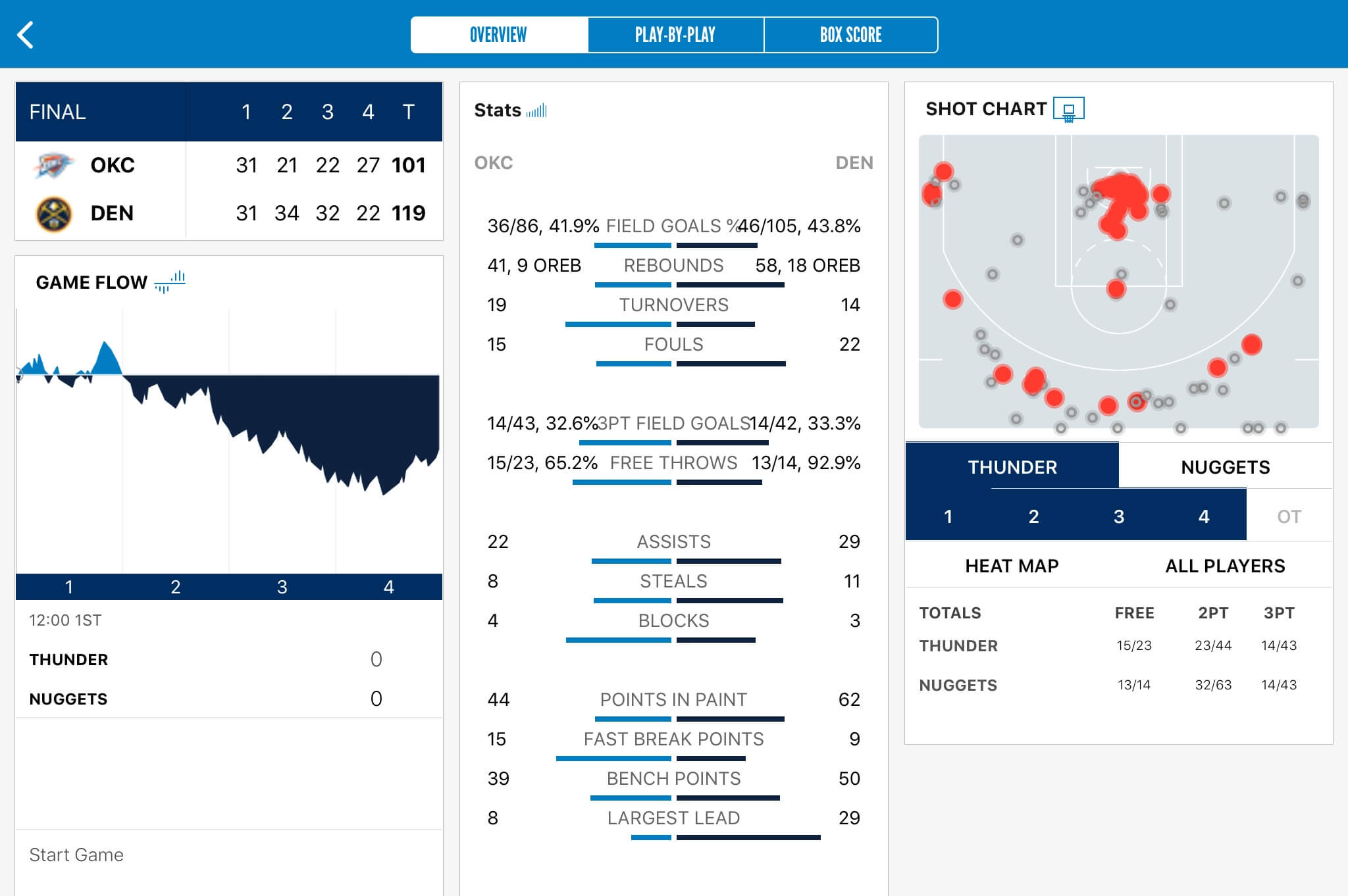Click the Start Game play-by-play entry
Viewport: 1348px width, 896px height.
coord(228,855)
